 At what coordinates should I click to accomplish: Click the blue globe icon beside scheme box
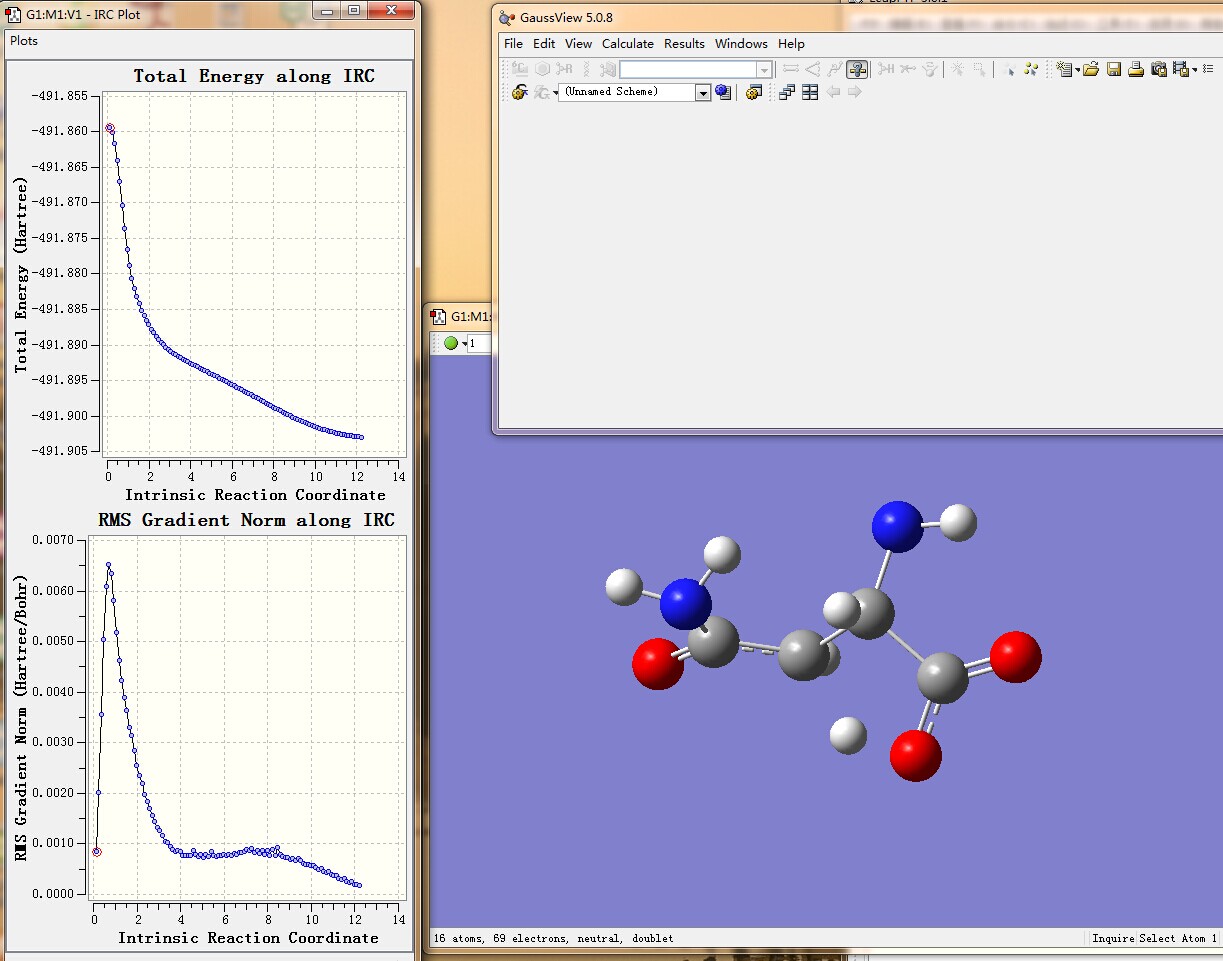[x=723, y=92]
